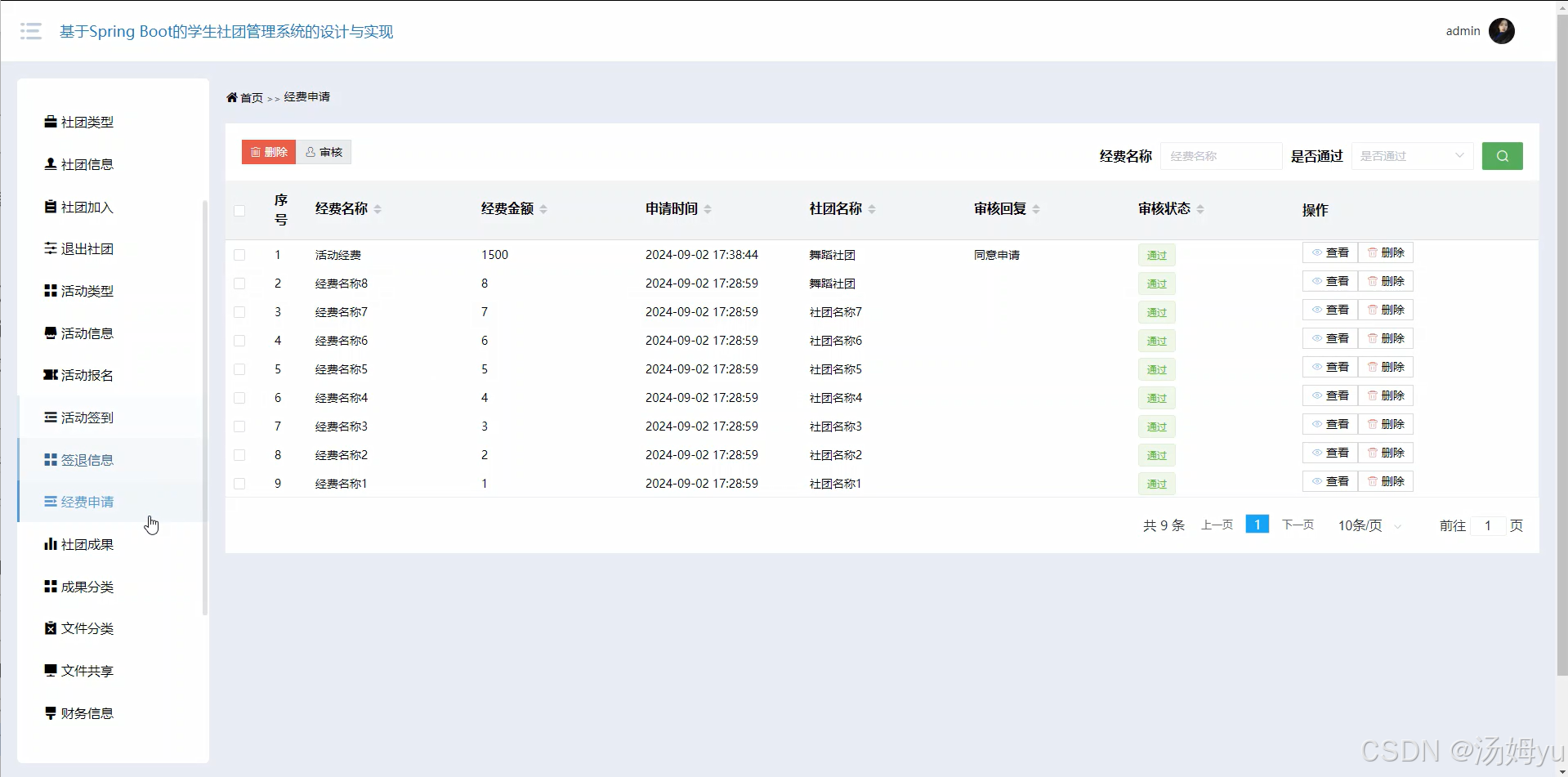Image resolution: width=1568 pixels, height=777 pixels.
Task: Go to 上一页 previous page
Action: (x=1217, y=525)
